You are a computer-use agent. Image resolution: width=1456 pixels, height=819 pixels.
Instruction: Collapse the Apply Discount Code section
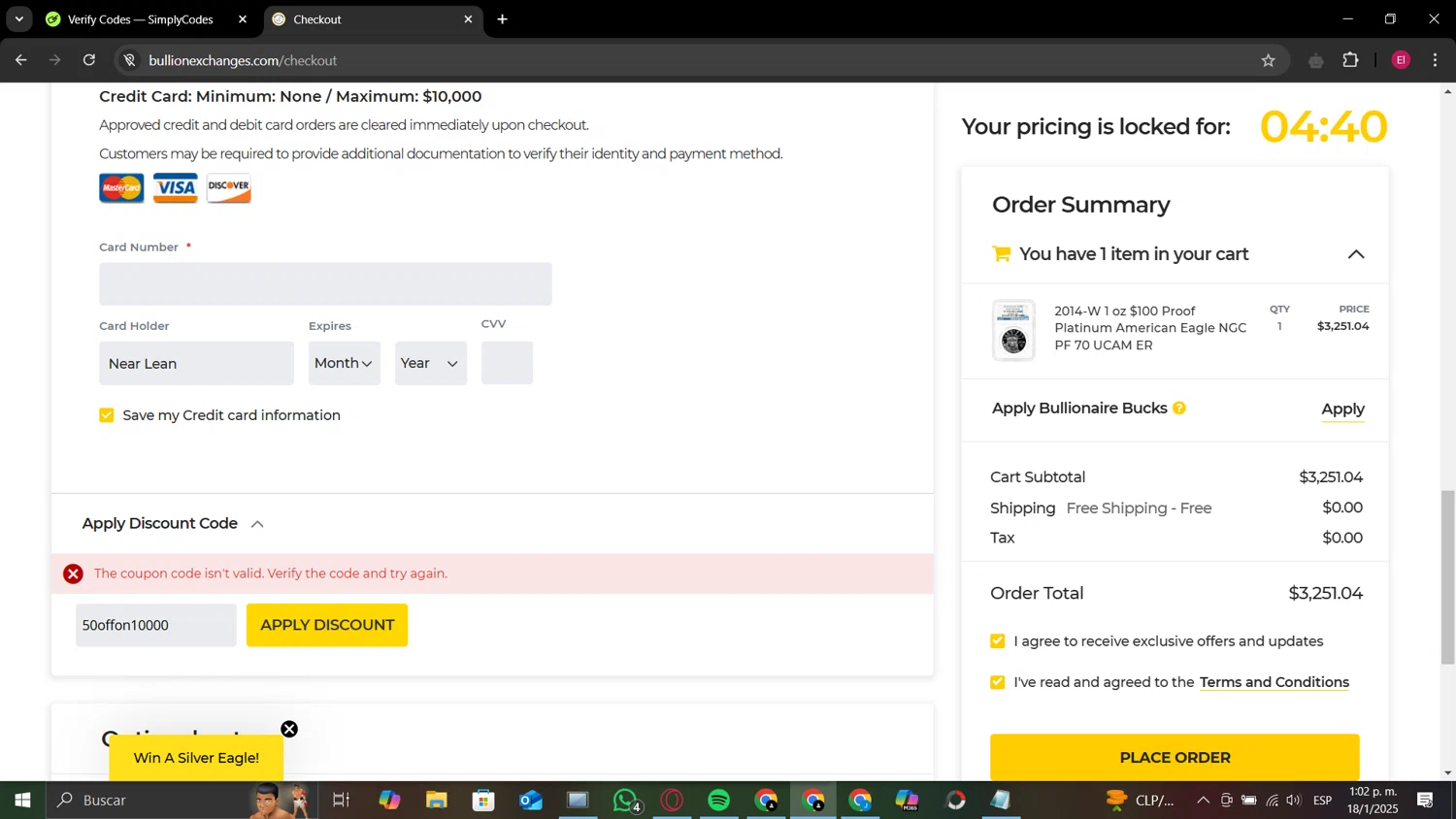click(257, 524)
